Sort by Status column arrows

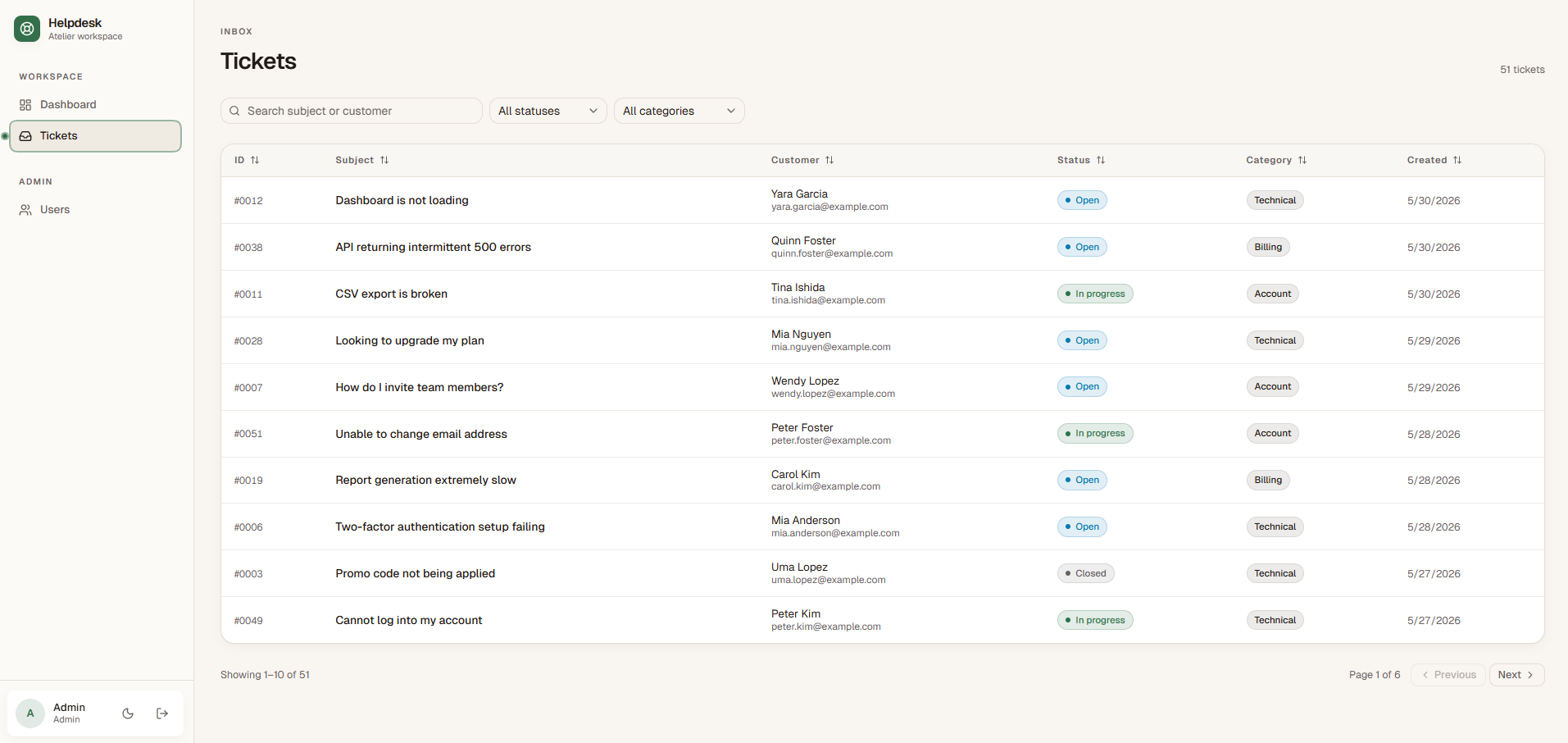tap(1101, 160)
